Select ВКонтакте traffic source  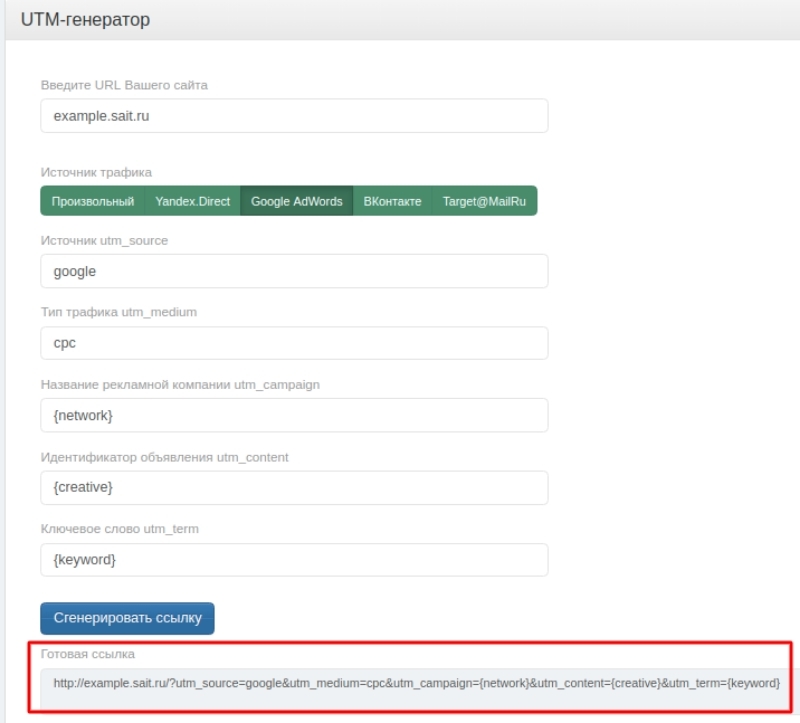tap(392, 201)
